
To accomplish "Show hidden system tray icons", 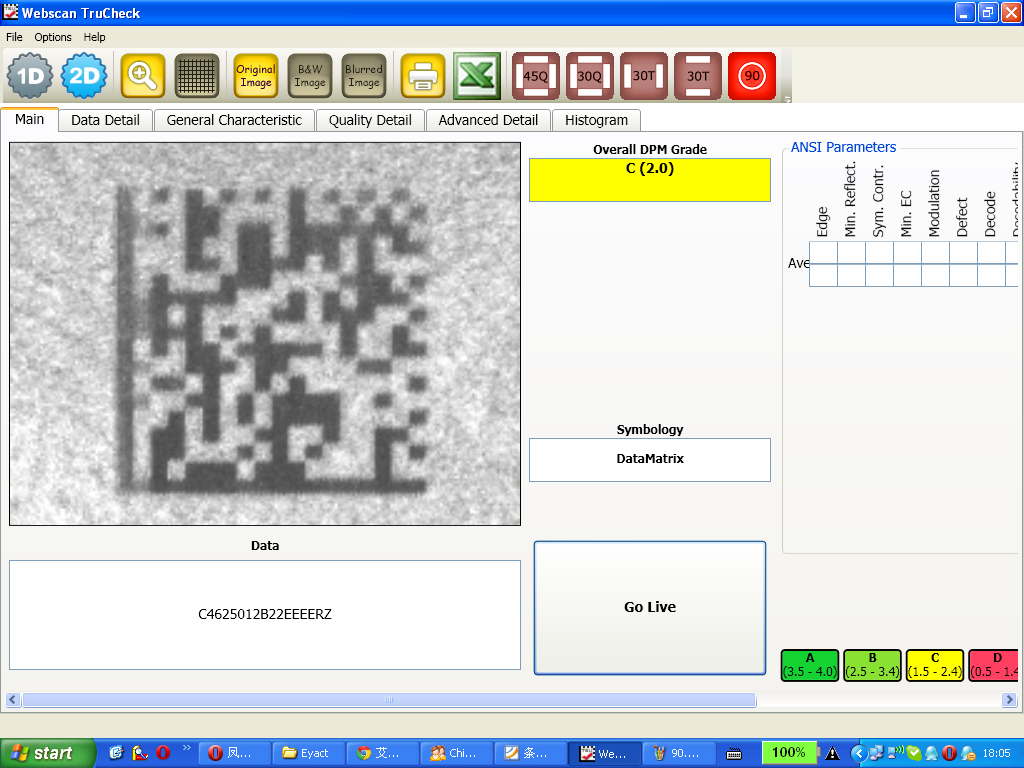I will point(858,754).
